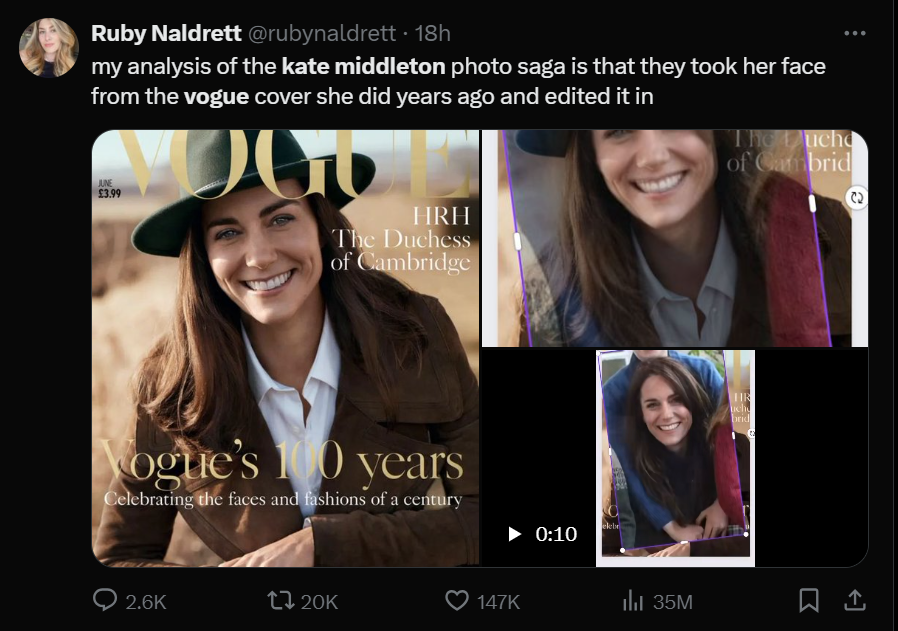This screenshot has height=631, width=898.
Task: Click the Ruby Naldrett display name
Action: coord(165,33)
